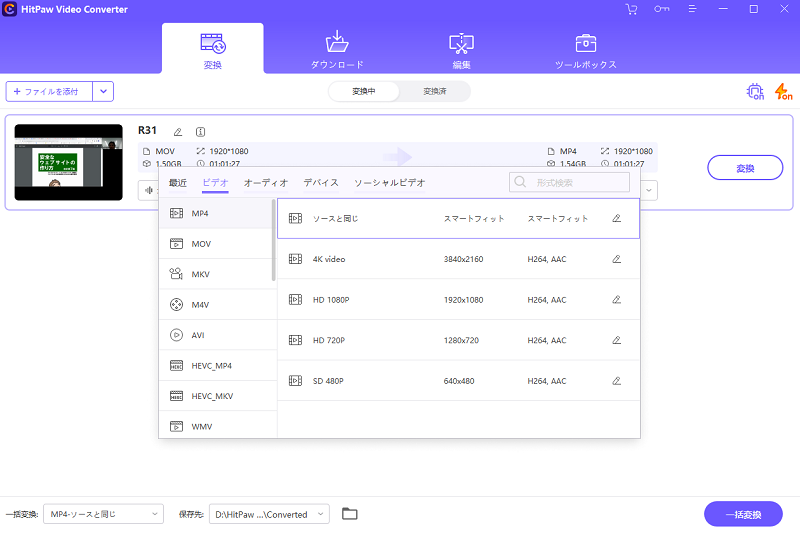Viewport: 800px width, 540px height.
Task: Click the MKV camera icon
Action: pos(176,274)
